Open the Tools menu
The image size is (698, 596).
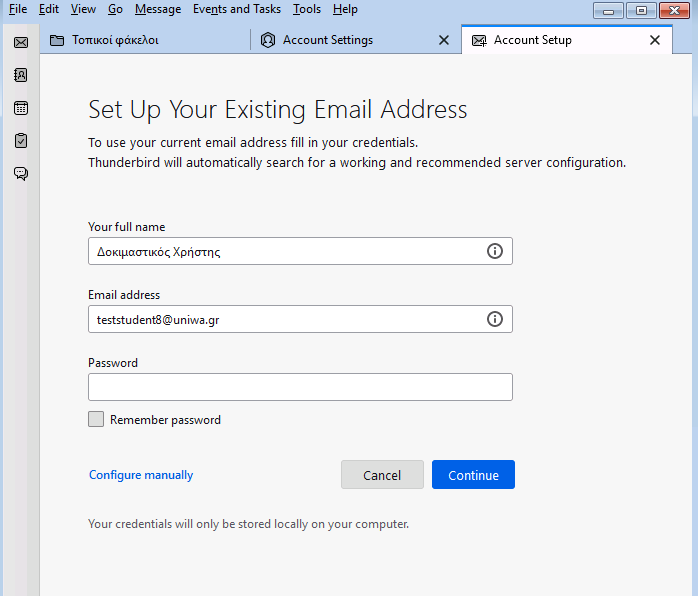[307, 9]
